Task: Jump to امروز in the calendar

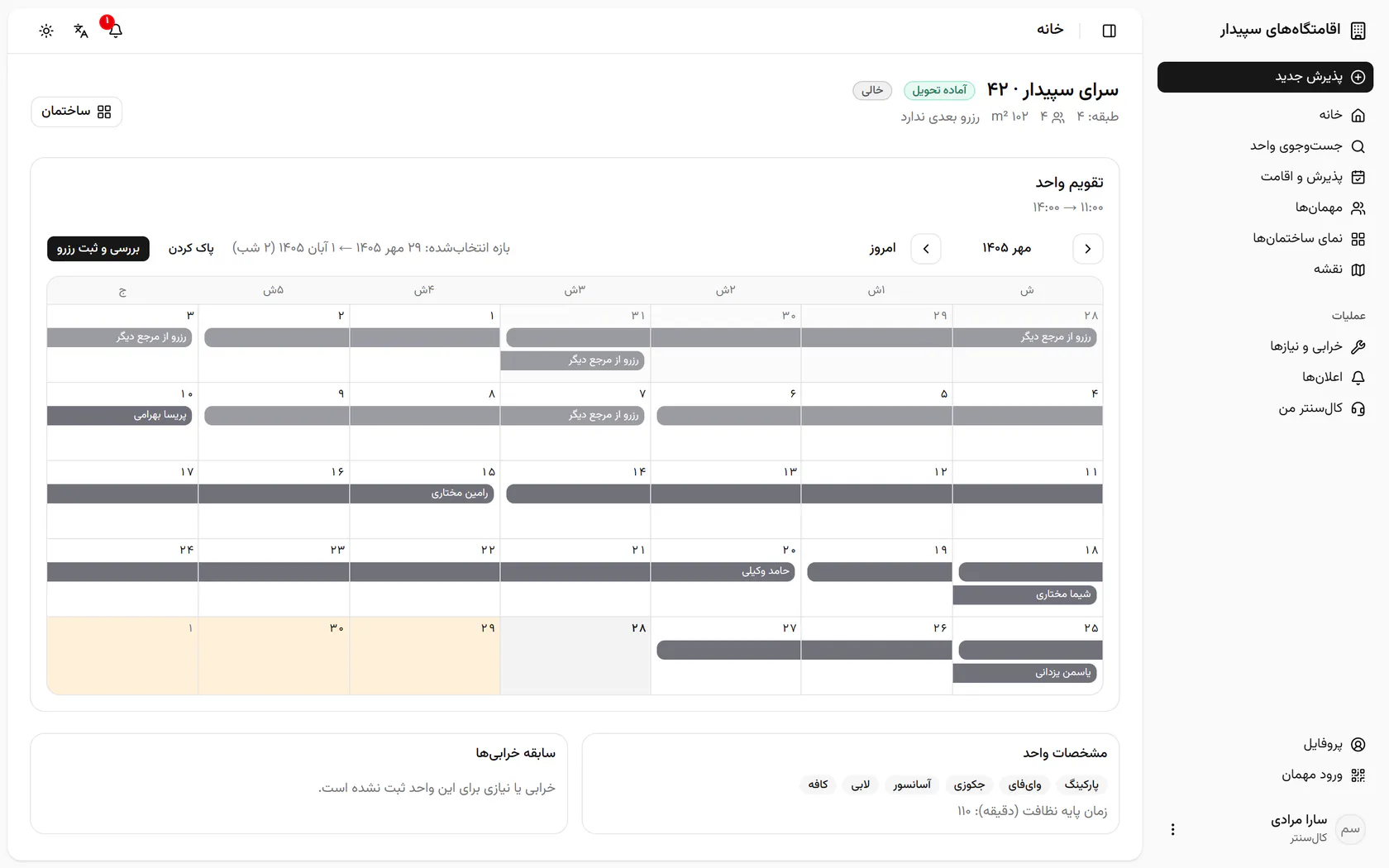Action: 882,249
